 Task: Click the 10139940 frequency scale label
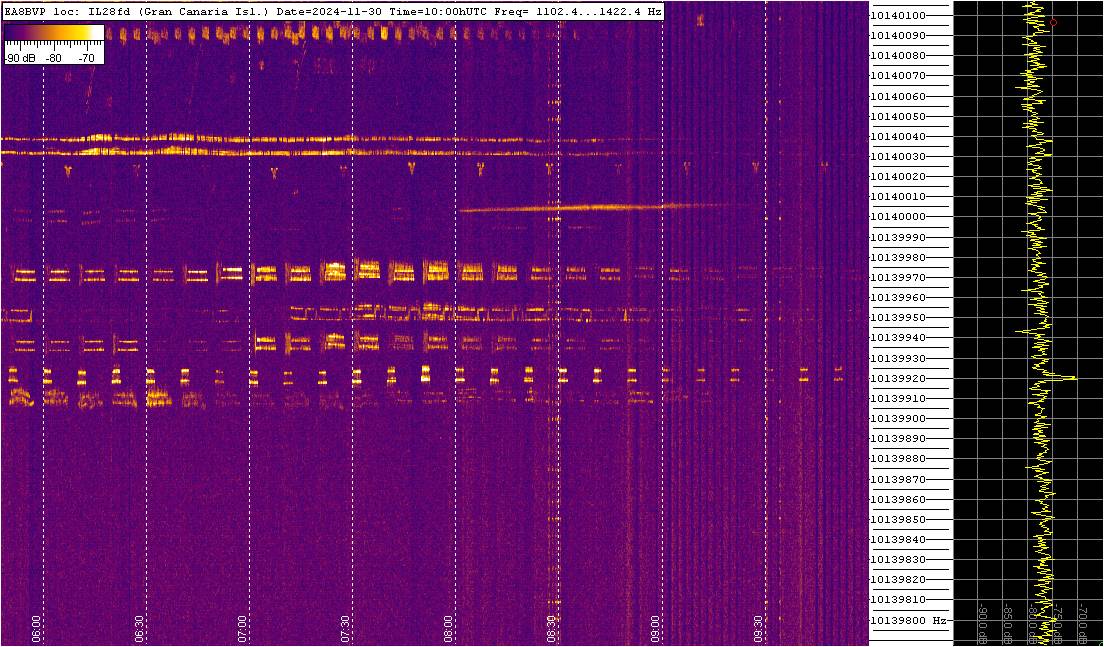tap(898, 338)
